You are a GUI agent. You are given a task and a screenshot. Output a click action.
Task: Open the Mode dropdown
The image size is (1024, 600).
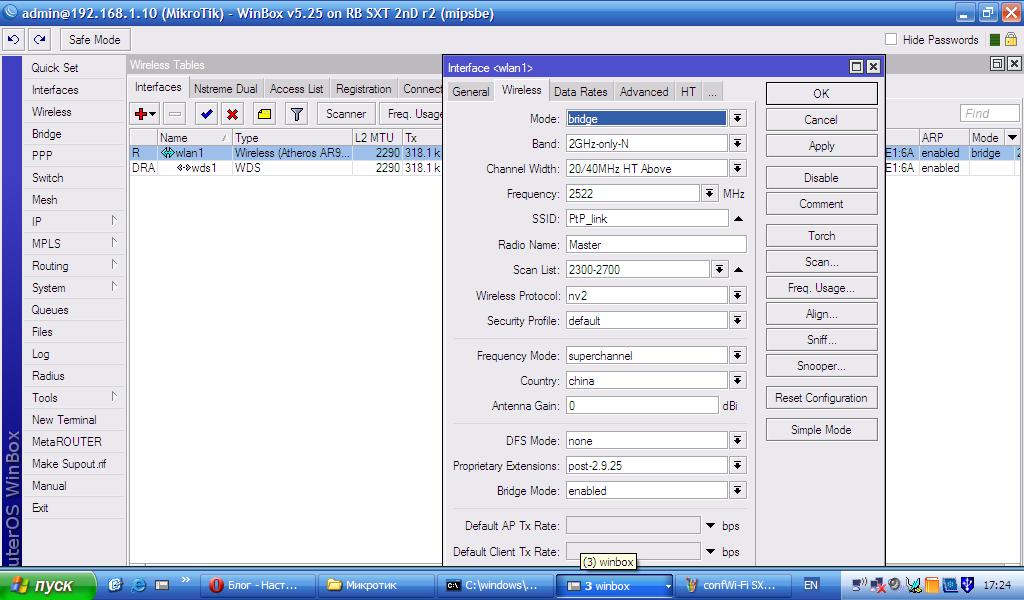point(737,118)
